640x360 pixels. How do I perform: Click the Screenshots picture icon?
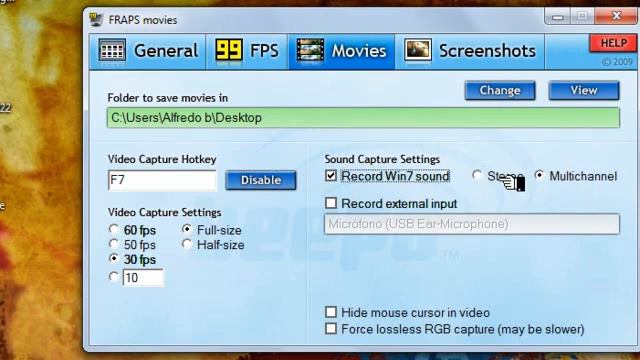pyautogui.click(x=418, y=51)
